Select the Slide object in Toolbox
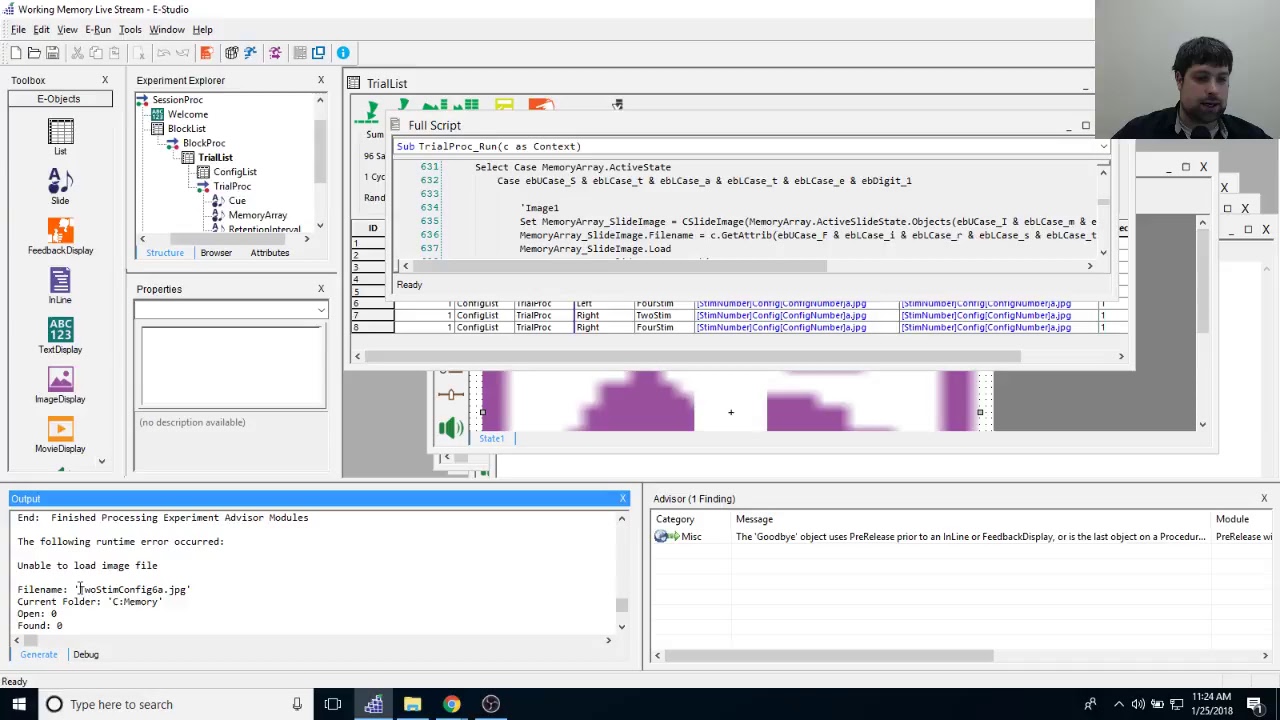Screen dimensions: 1280x720 coord(60,186)
